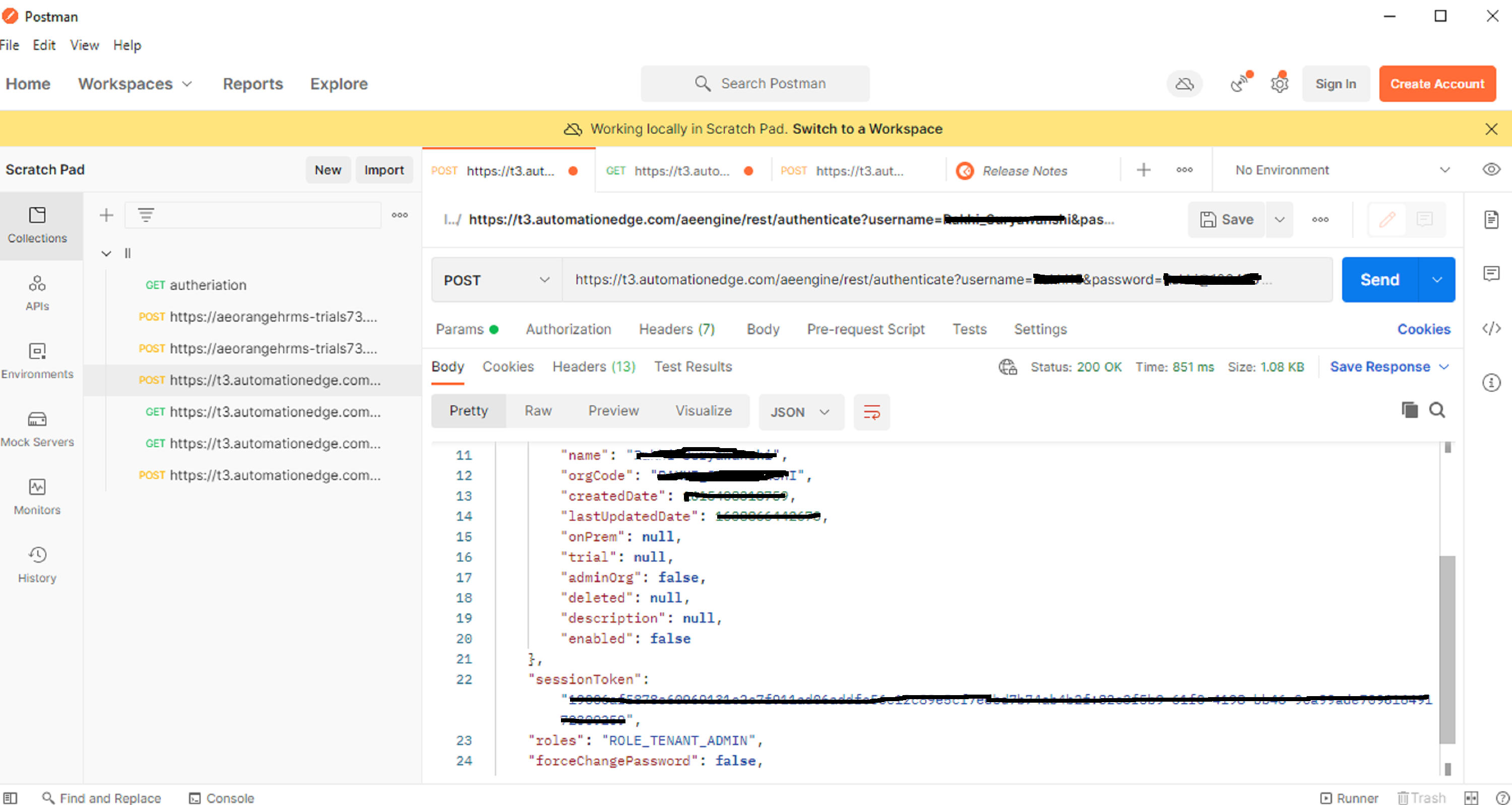Copy response body with copy icon
Screen dimensions: 1512x805
pos(1409,410)
